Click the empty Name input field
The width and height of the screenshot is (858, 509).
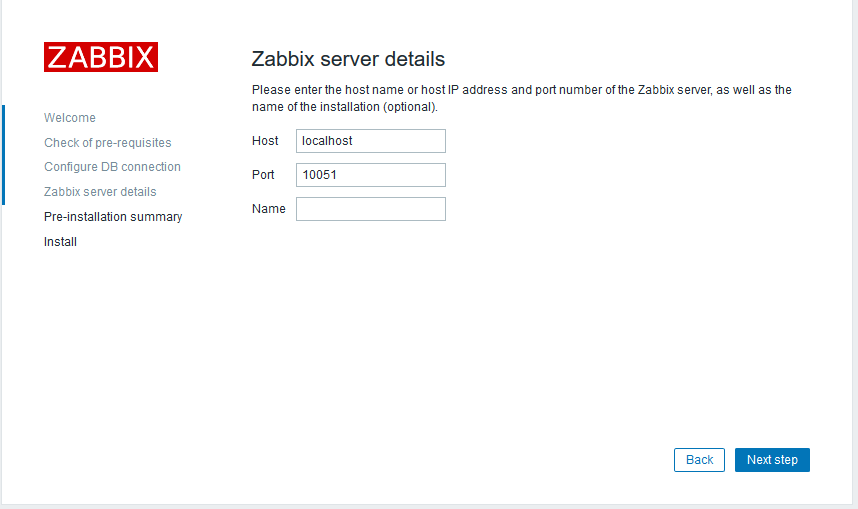[371, 209]
